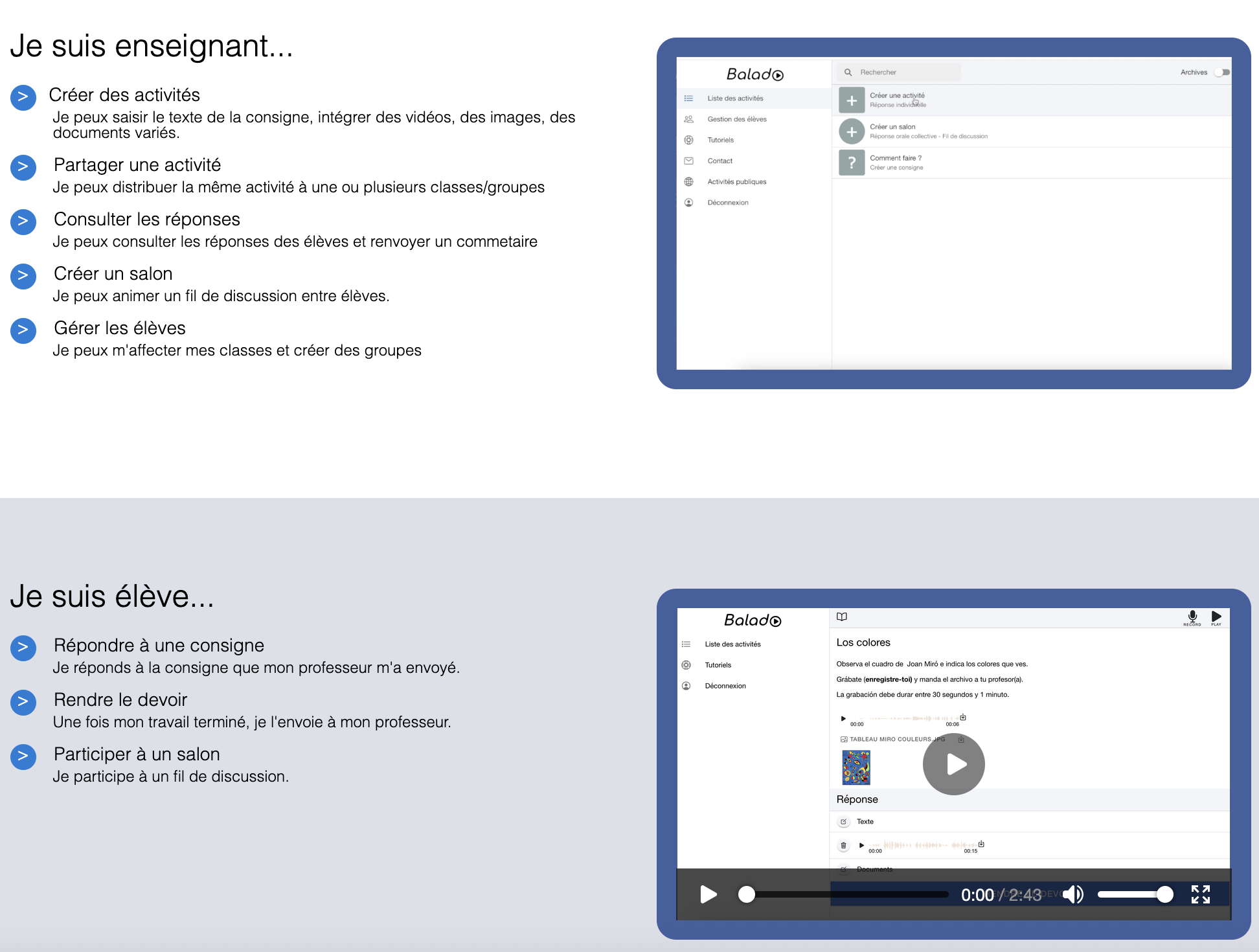Click the blue arrow beside Partager une activité
The width and height of the screenshot is (1259, 952).
click(x=23, y=167)
